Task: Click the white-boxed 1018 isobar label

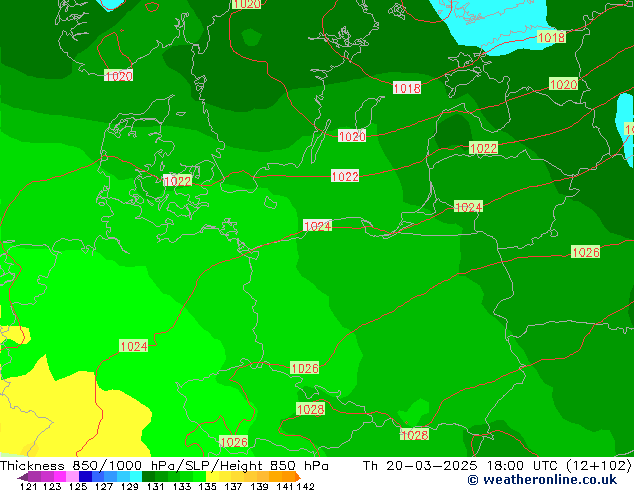Action: [407, 88]
